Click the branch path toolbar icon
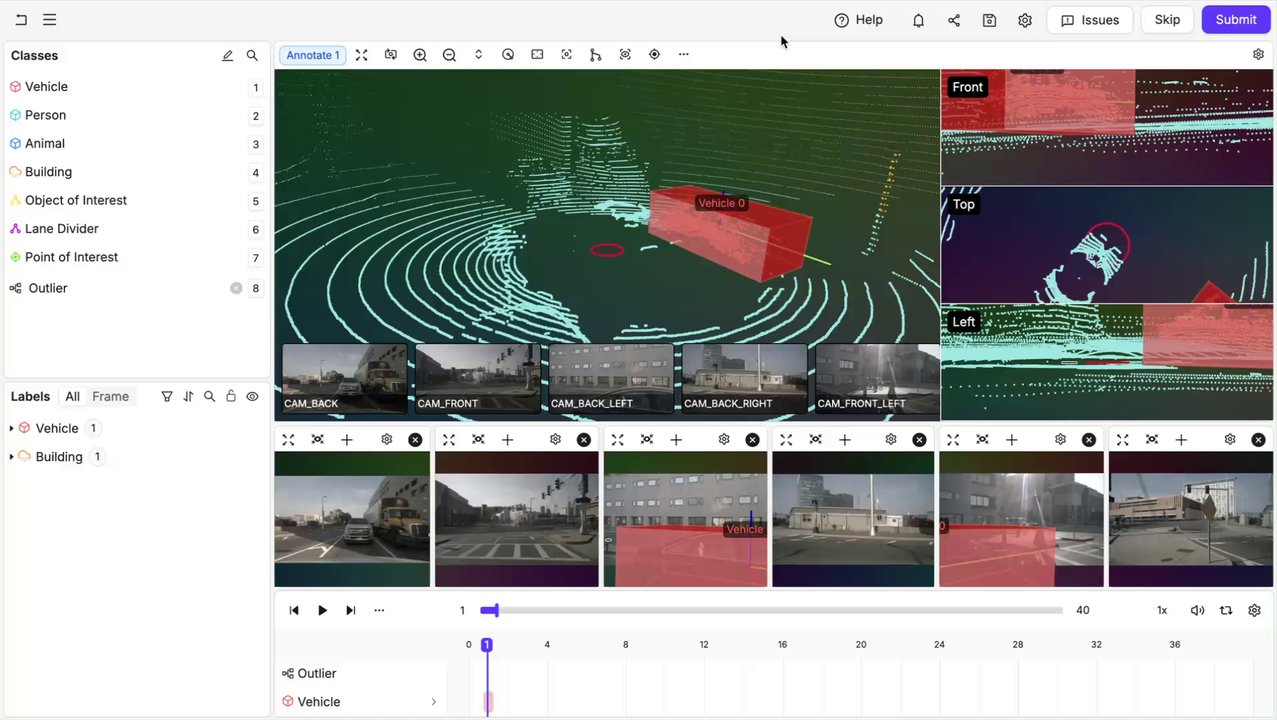The width and height of the screenshot is (1277, 720). click(x=596, y=55)
